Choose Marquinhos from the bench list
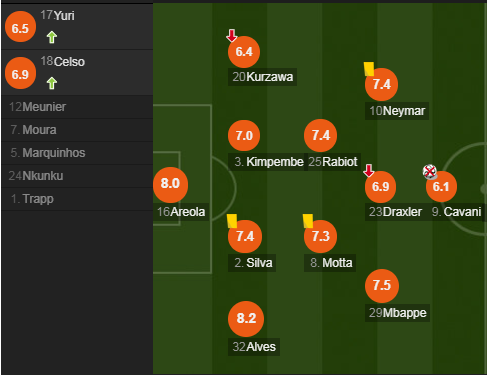The width and height of the screenshot is (487, 375). click(77, 153)
